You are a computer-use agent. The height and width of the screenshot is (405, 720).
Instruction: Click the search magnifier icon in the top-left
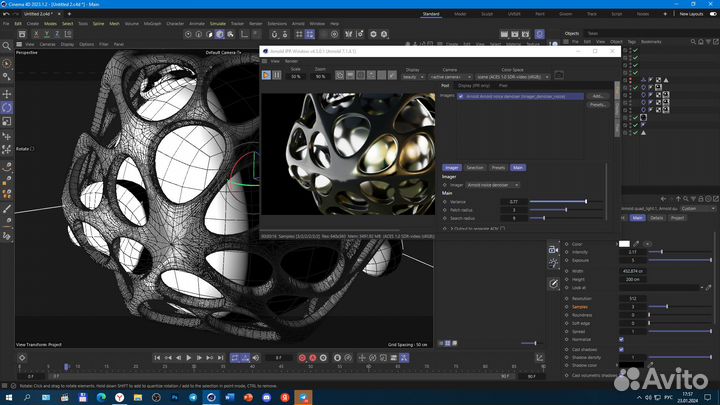(6, 46)
